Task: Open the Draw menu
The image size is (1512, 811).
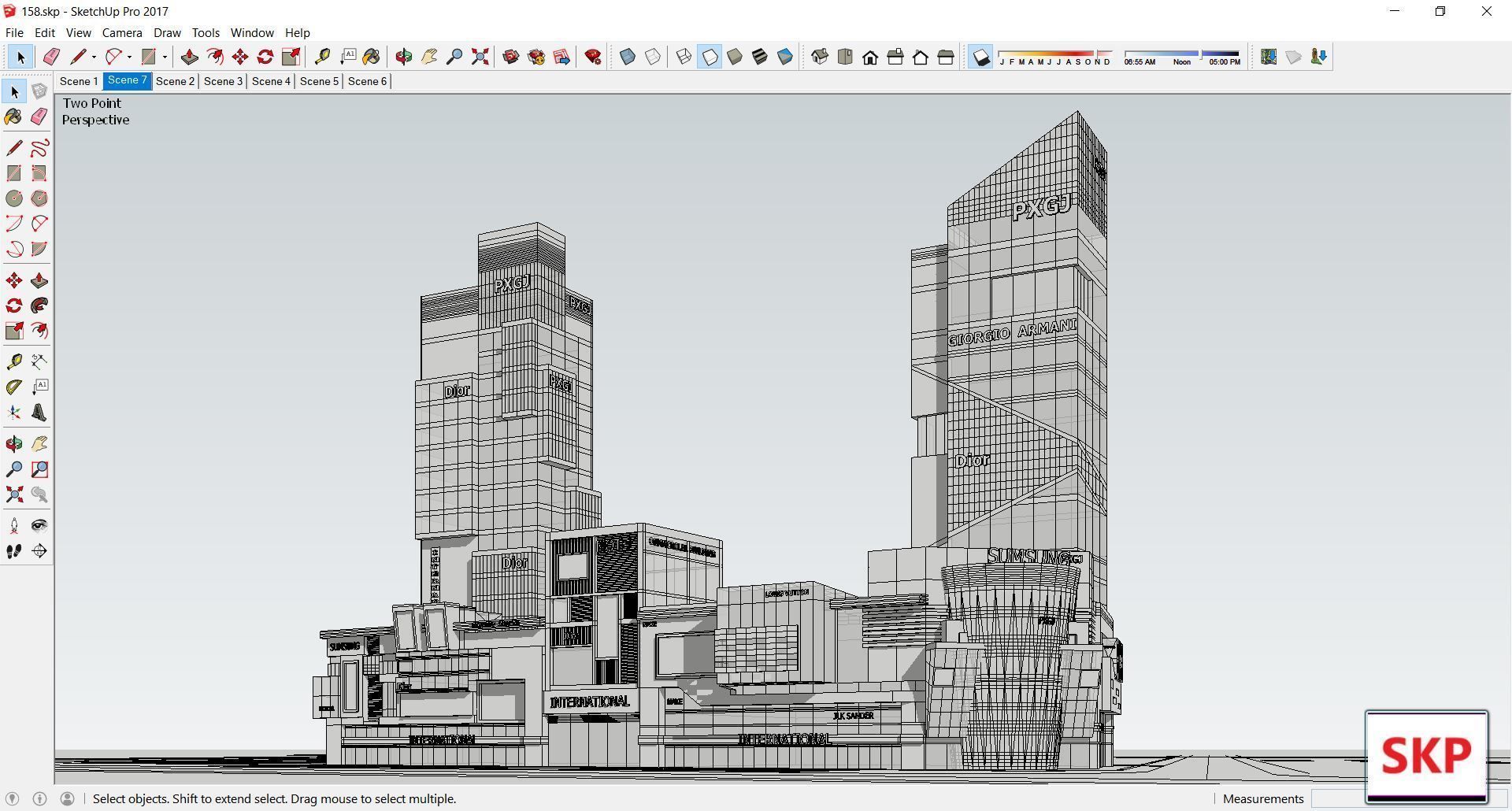Action: coord(167,32)
